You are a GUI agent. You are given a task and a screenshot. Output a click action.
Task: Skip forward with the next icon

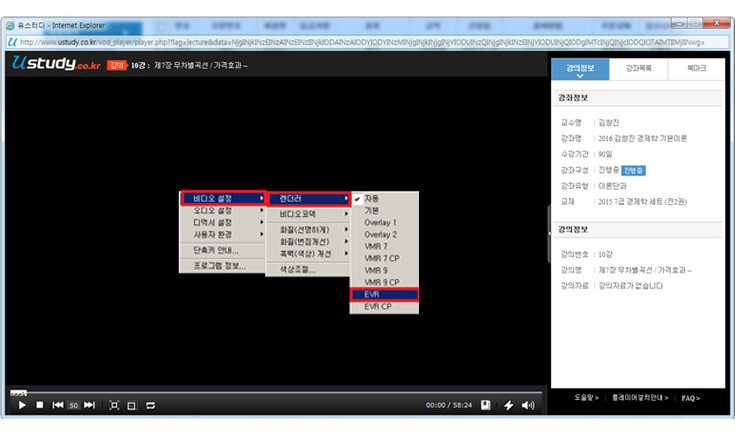(90, 405)
